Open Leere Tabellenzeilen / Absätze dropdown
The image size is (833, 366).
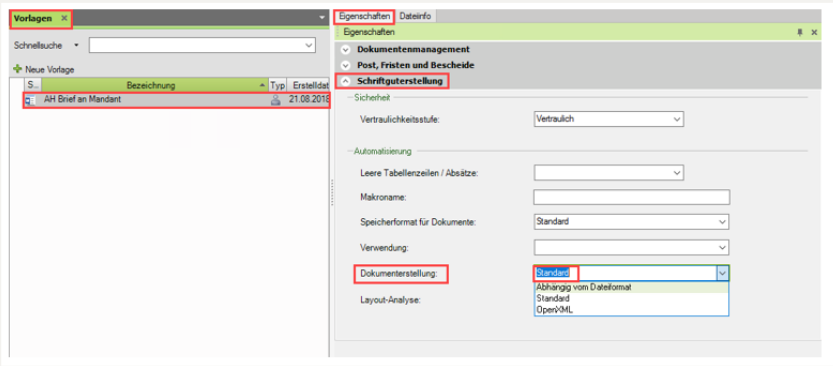tap(677, 173)
